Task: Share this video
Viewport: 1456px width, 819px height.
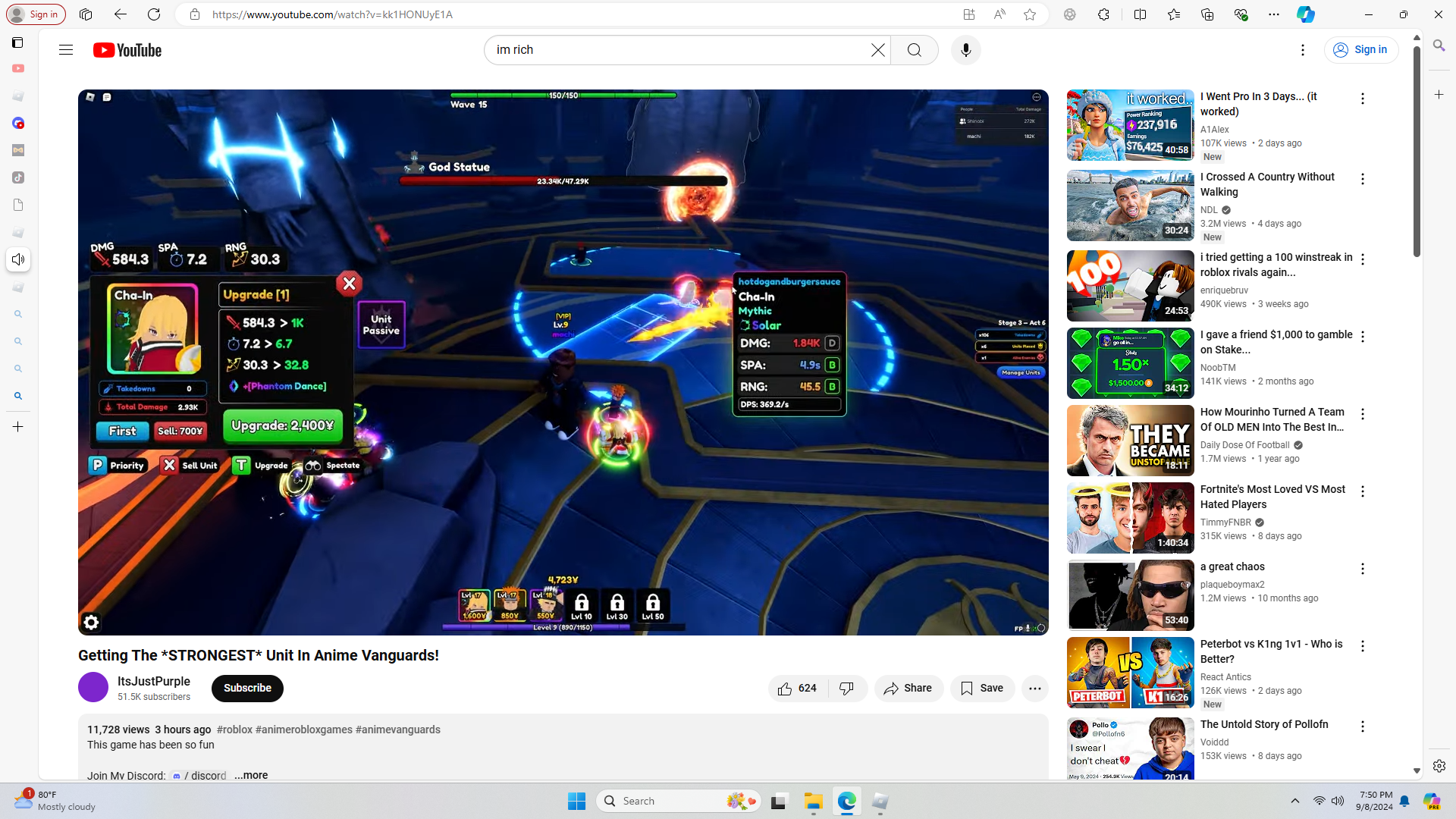Action: coord(908,689)
